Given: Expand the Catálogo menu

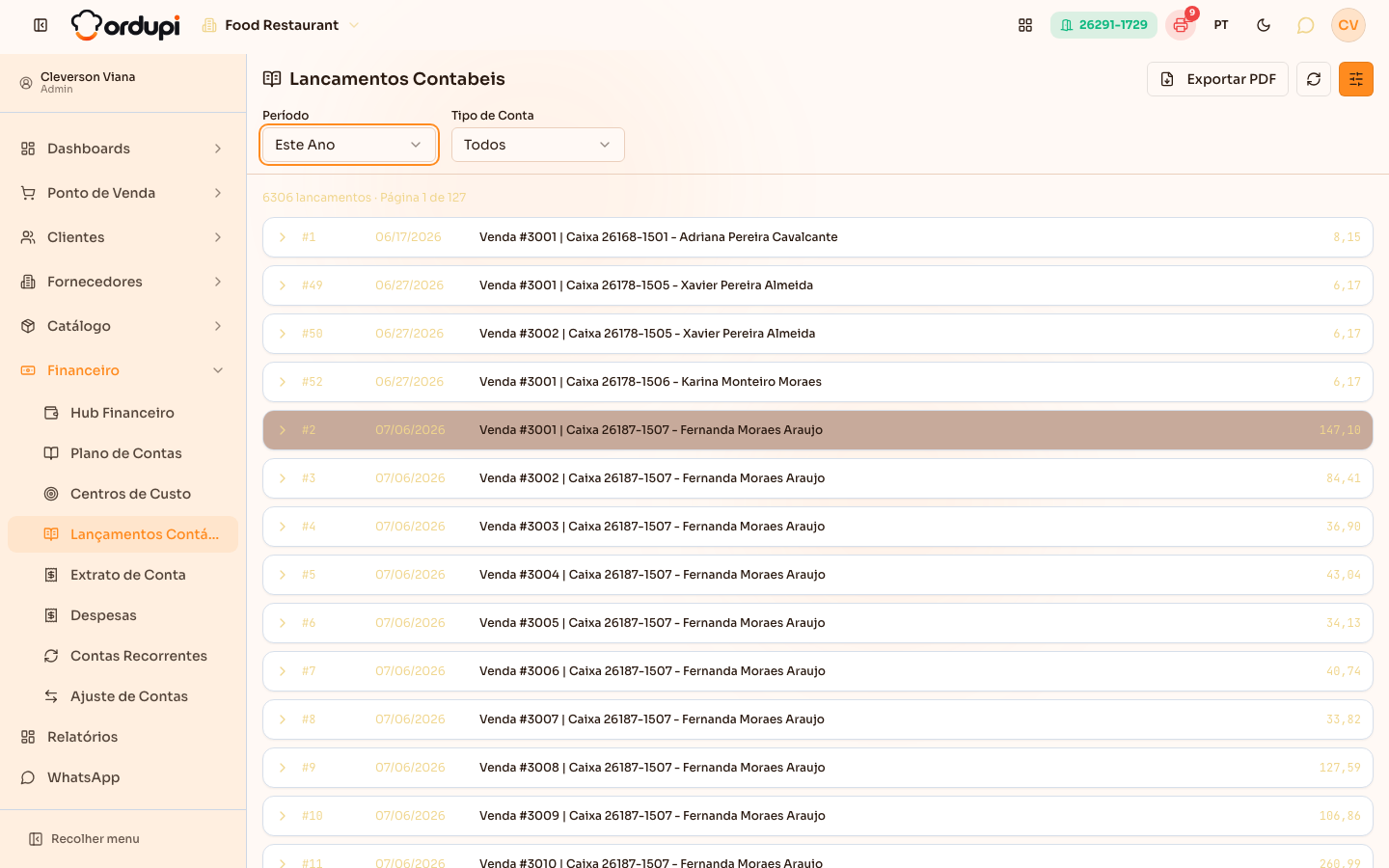Looking at the screenshot, I should pyautogui.click(x=123, y=326).
